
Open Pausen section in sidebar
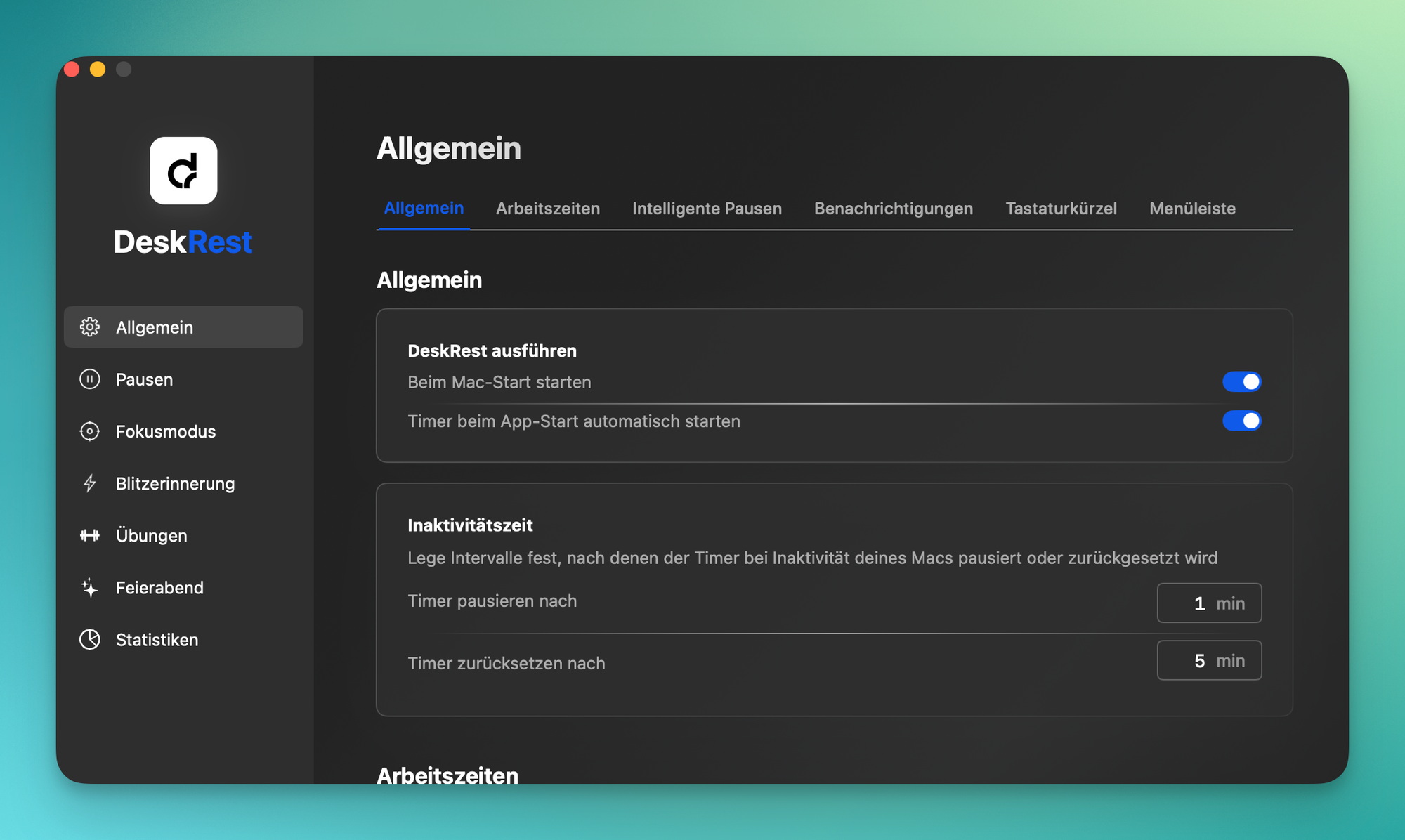[x=145, y=379]
